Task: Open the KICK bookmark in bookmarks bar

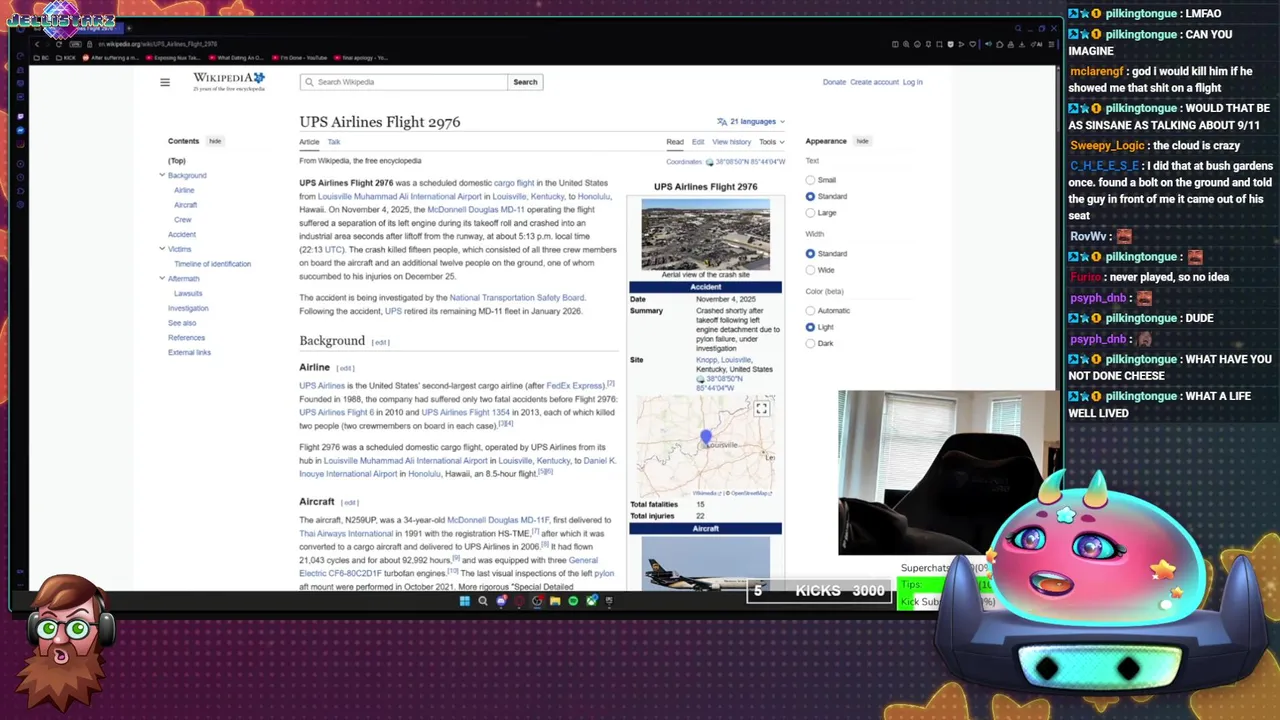Action: pyautogui.click(x=67, y=58)
